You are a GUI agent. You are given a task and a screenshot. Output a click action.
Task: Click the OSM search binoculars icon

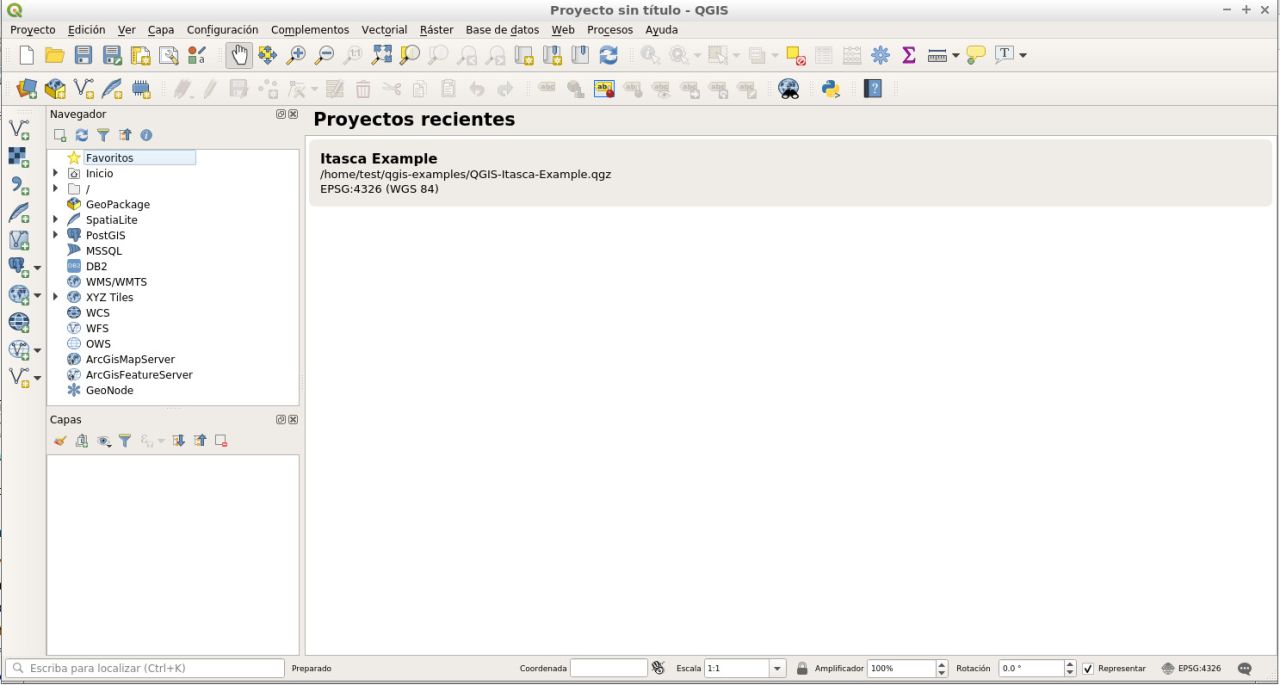789,89
